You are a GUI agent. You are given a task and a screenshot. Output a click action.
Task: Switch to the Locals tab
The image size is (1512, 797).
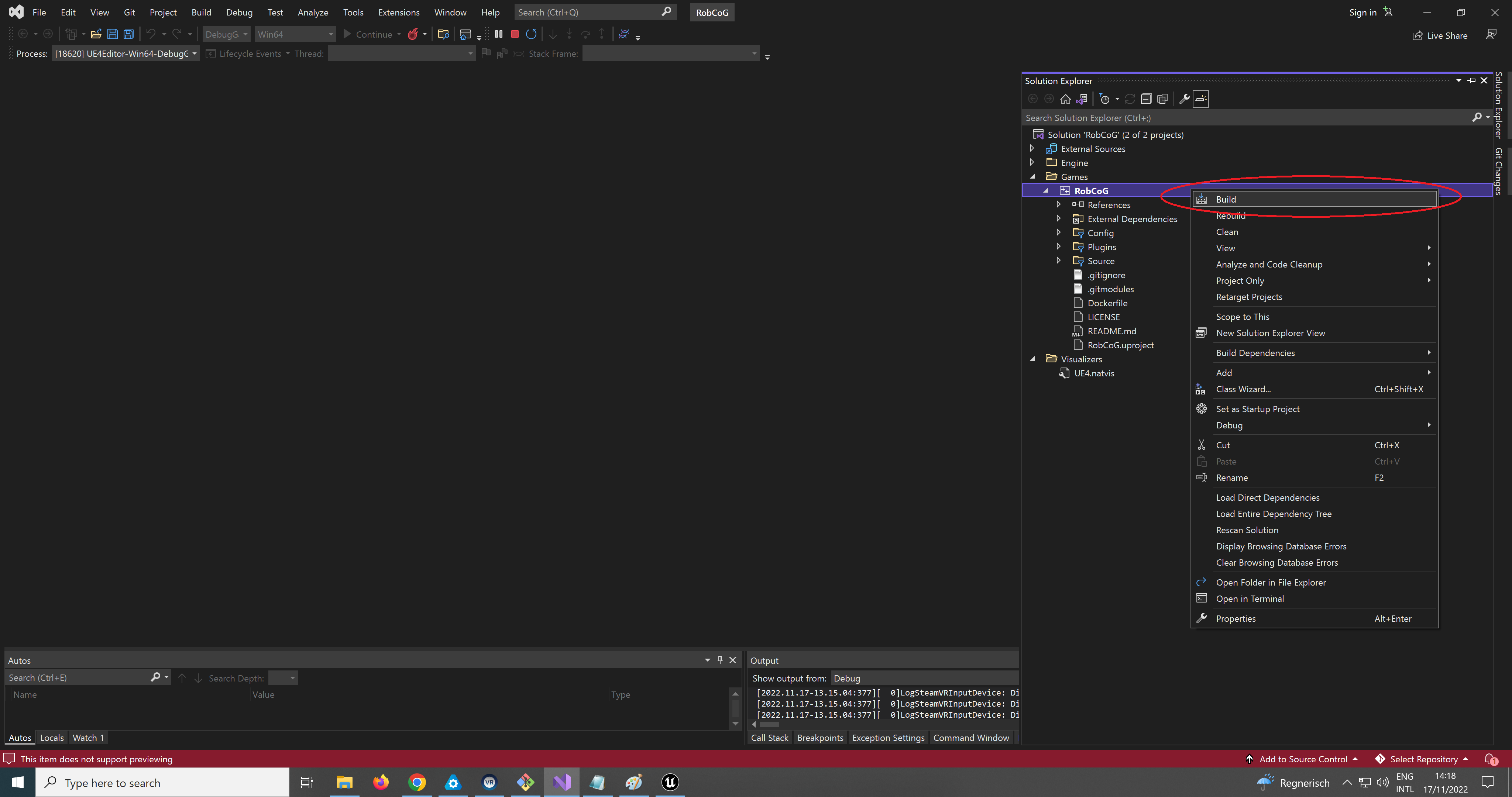(x=52, y=738)
